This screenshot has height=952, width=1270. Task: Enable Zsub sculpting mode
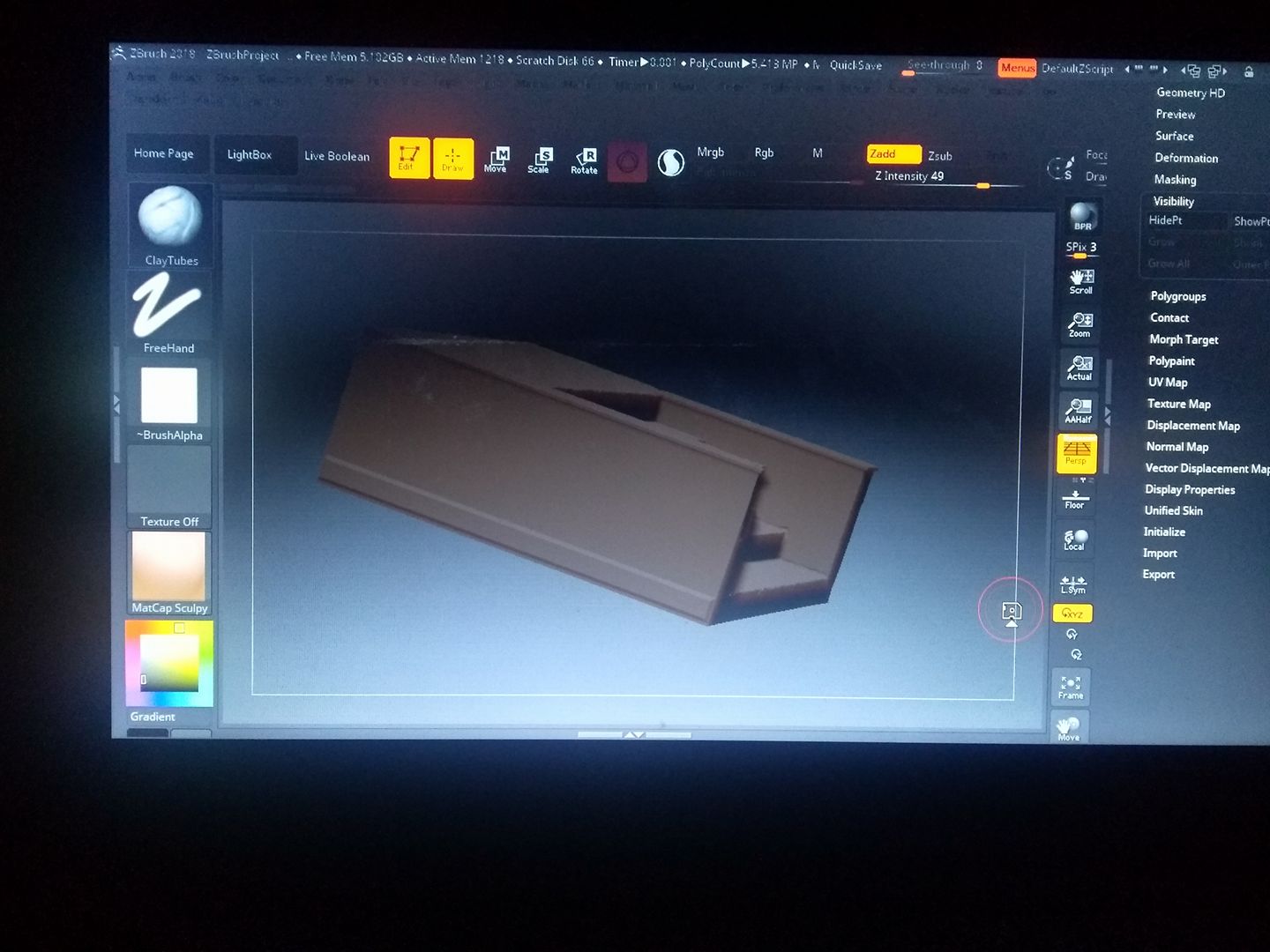940,156
